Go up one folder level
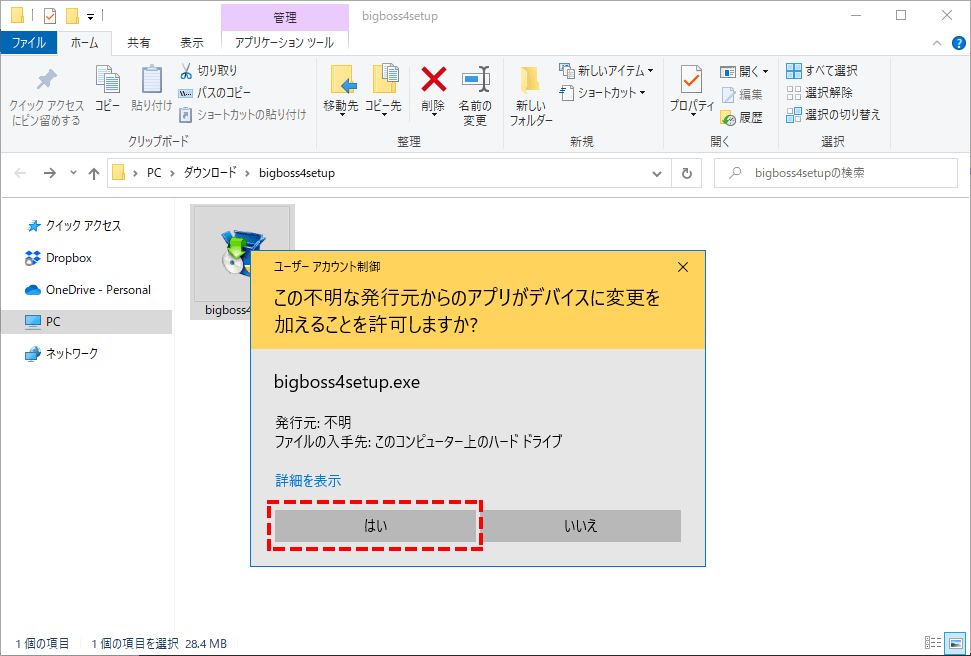Viewport: 971px width, 656px height. (x=94, y=173)
